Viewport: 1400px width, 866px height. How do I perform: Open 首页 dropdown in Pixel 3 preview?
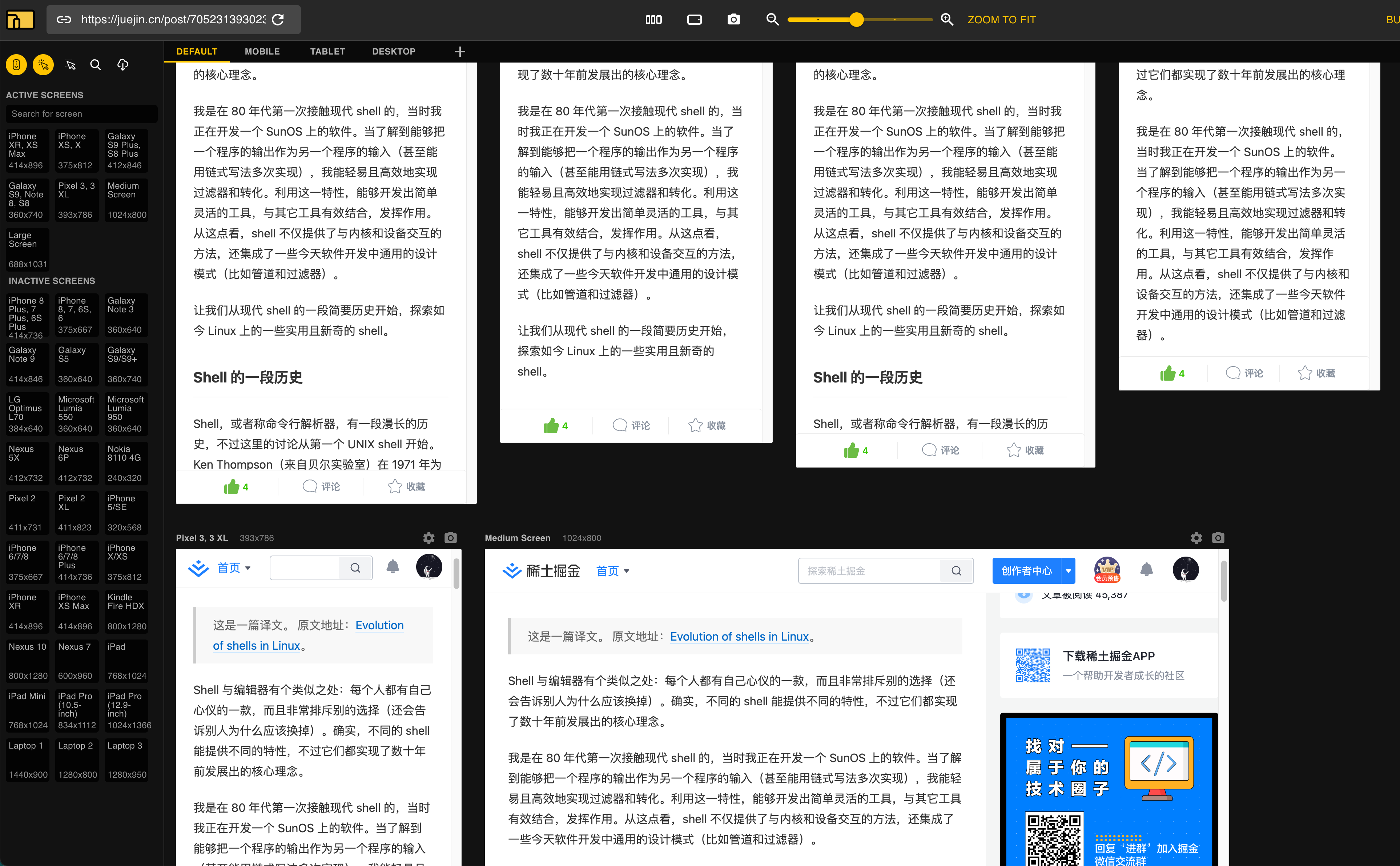coord(234,568)
